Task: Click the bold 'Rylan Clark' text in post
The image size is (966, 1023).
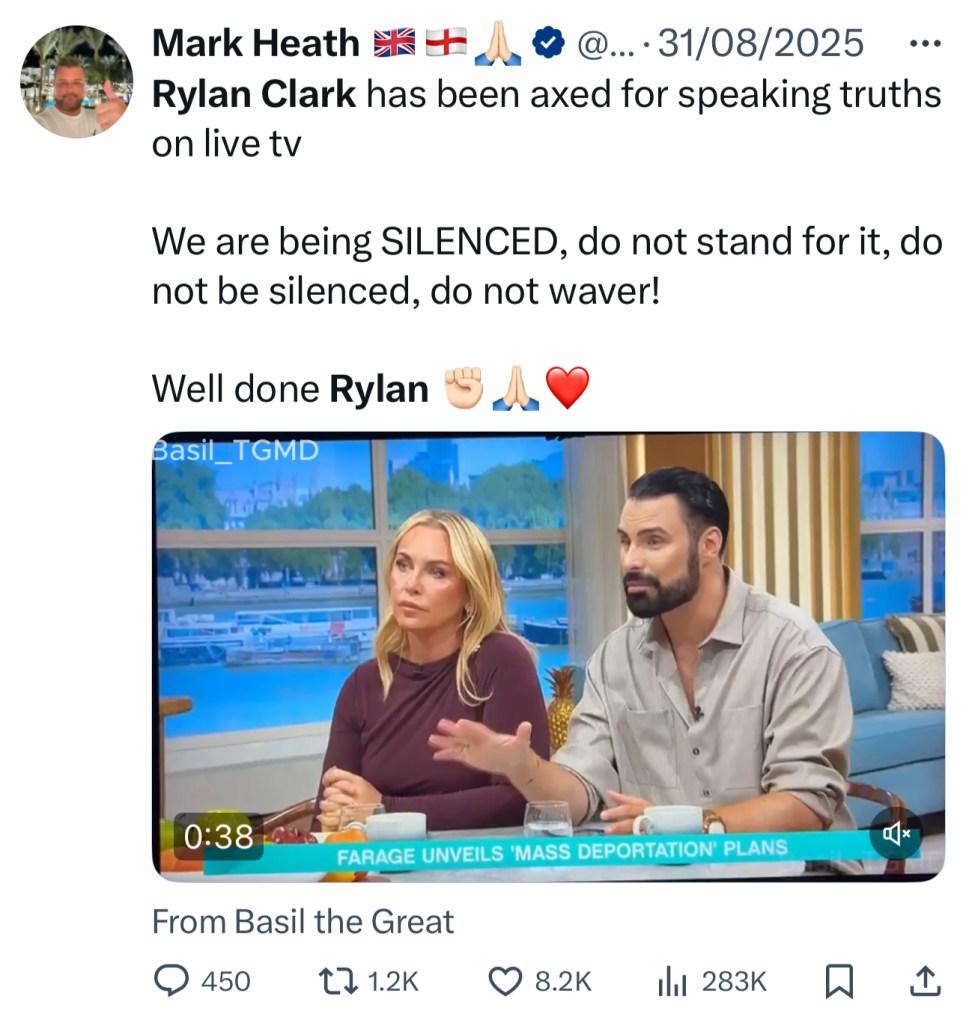Action: click(x=254, y=95)
